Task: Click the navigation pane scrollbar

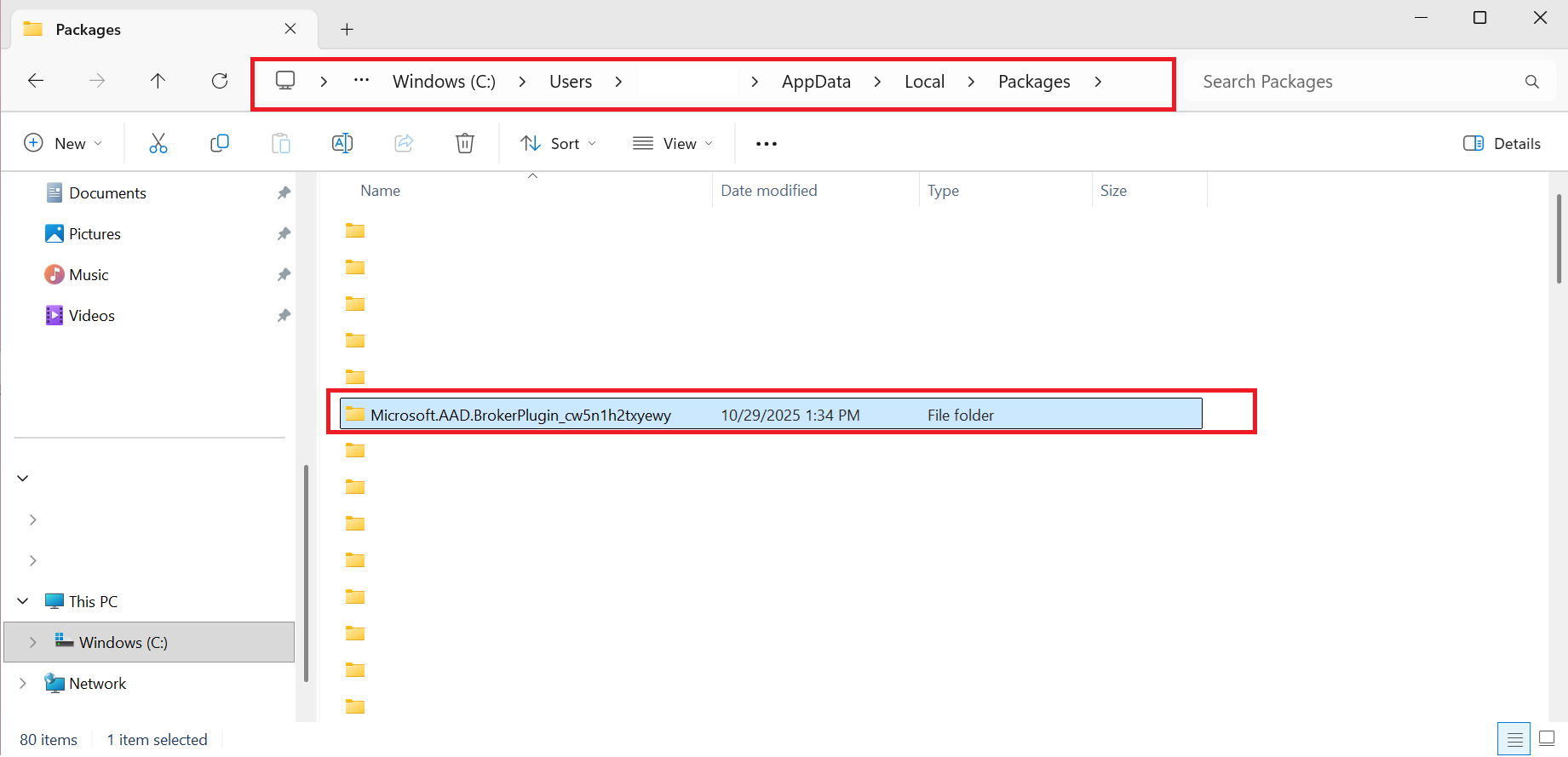Action: [x=306, y=572]
